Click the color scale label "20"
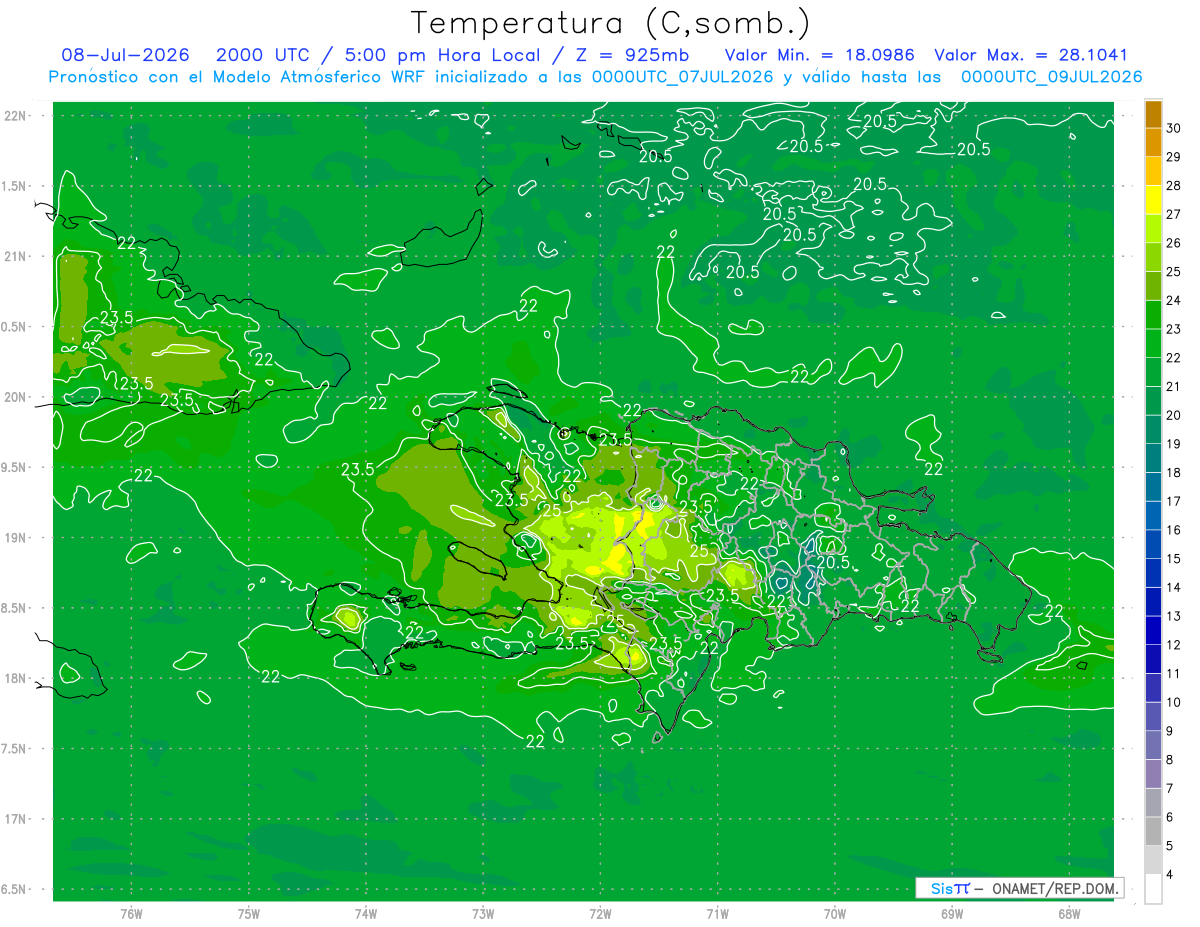 1173,415
